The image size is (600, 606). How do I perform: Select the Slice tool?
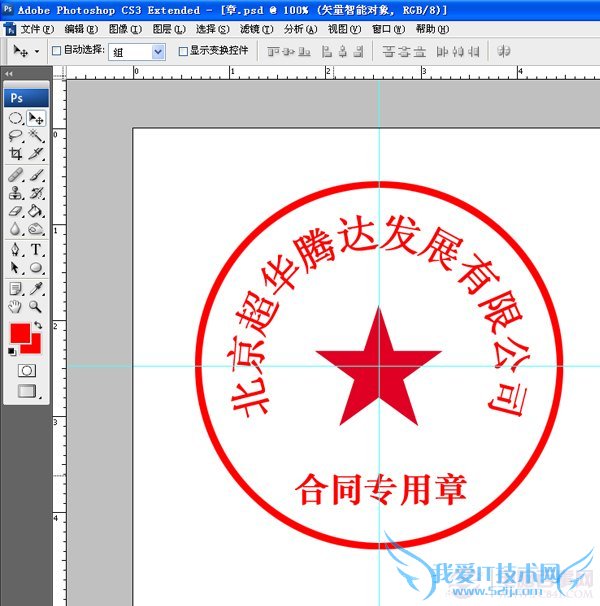tap(36, 153)
